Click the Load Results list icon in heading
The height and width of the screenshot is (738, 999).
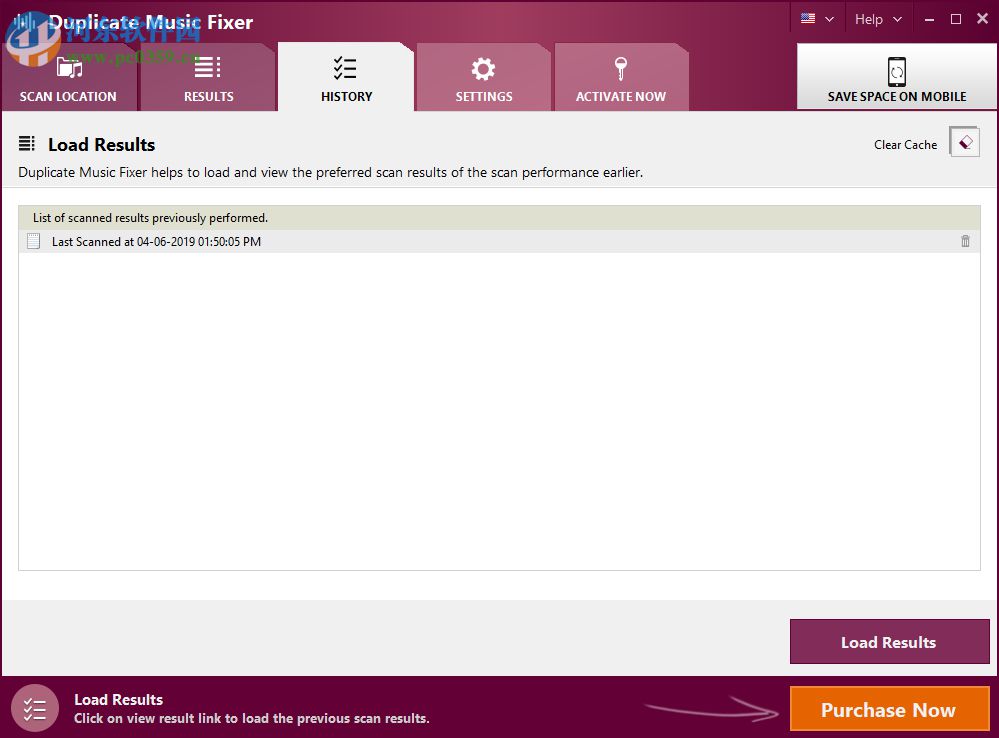27,144
